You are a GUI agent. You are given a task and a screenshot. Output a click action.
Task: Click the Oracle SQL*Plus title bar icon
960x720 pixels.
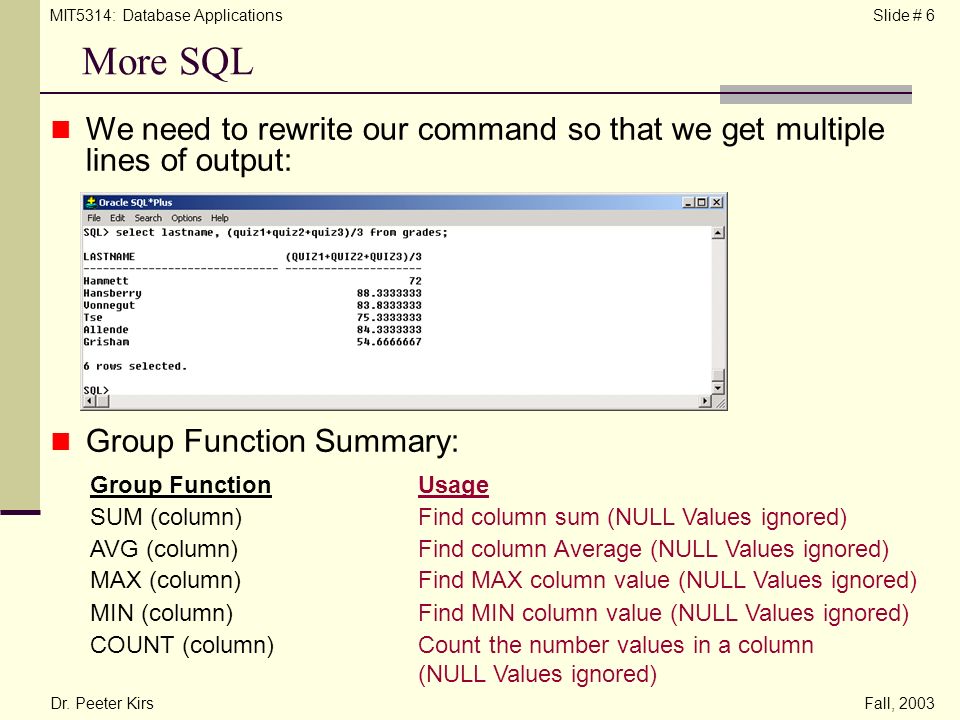click(91, 202)
